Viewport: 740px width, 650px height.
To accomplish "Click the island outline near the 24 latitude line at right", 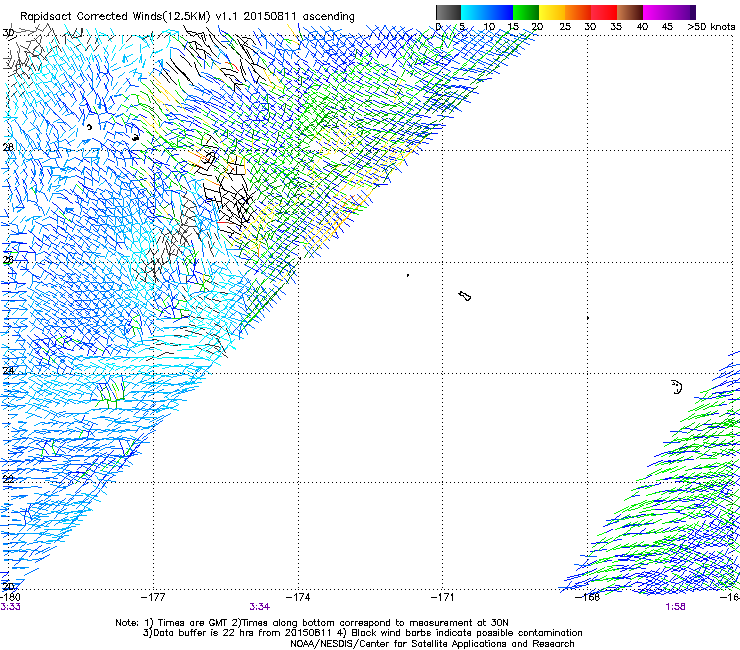I will [x=677, y=387].
